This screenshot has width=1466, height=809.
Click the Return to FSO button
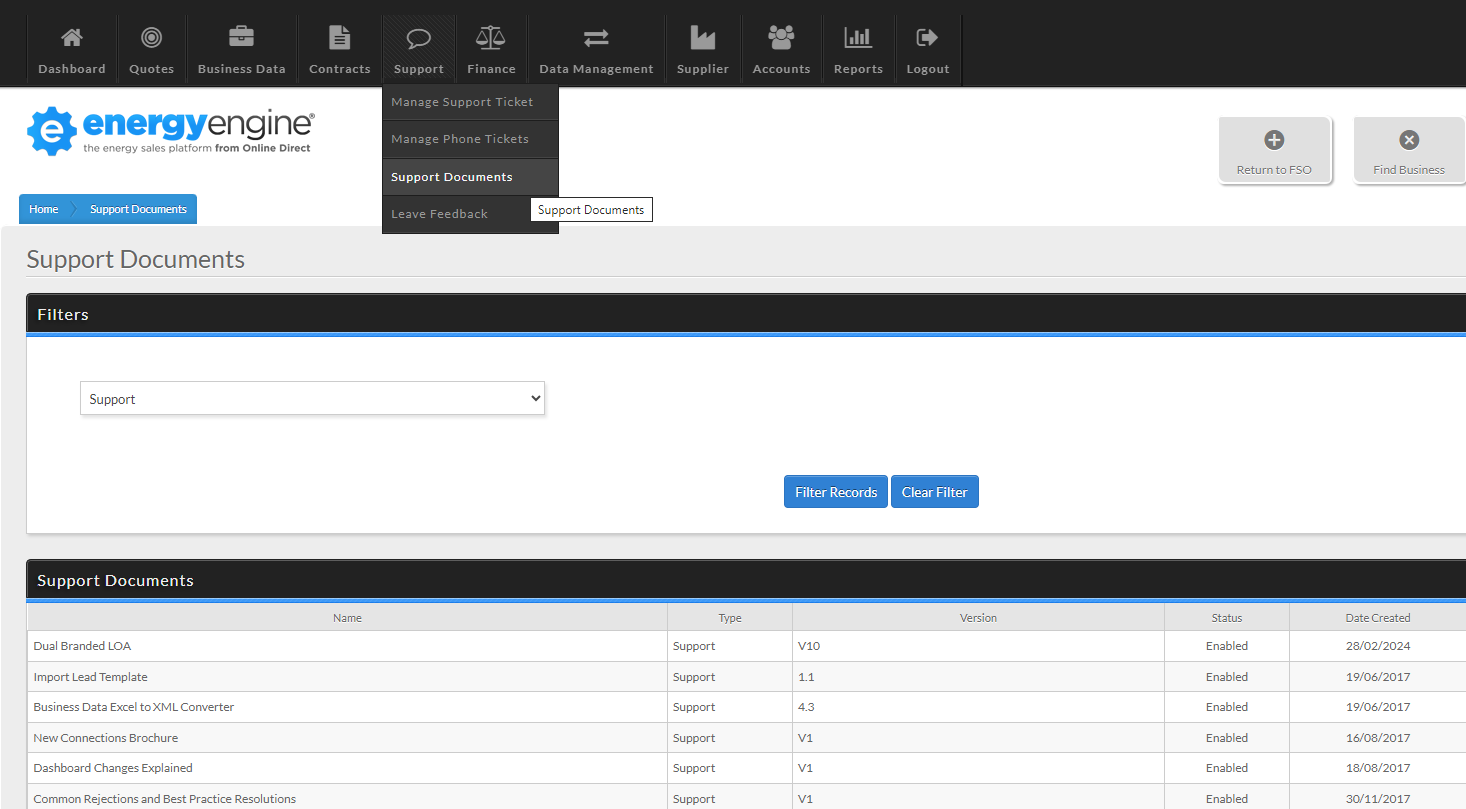[x=1274, y=151]
